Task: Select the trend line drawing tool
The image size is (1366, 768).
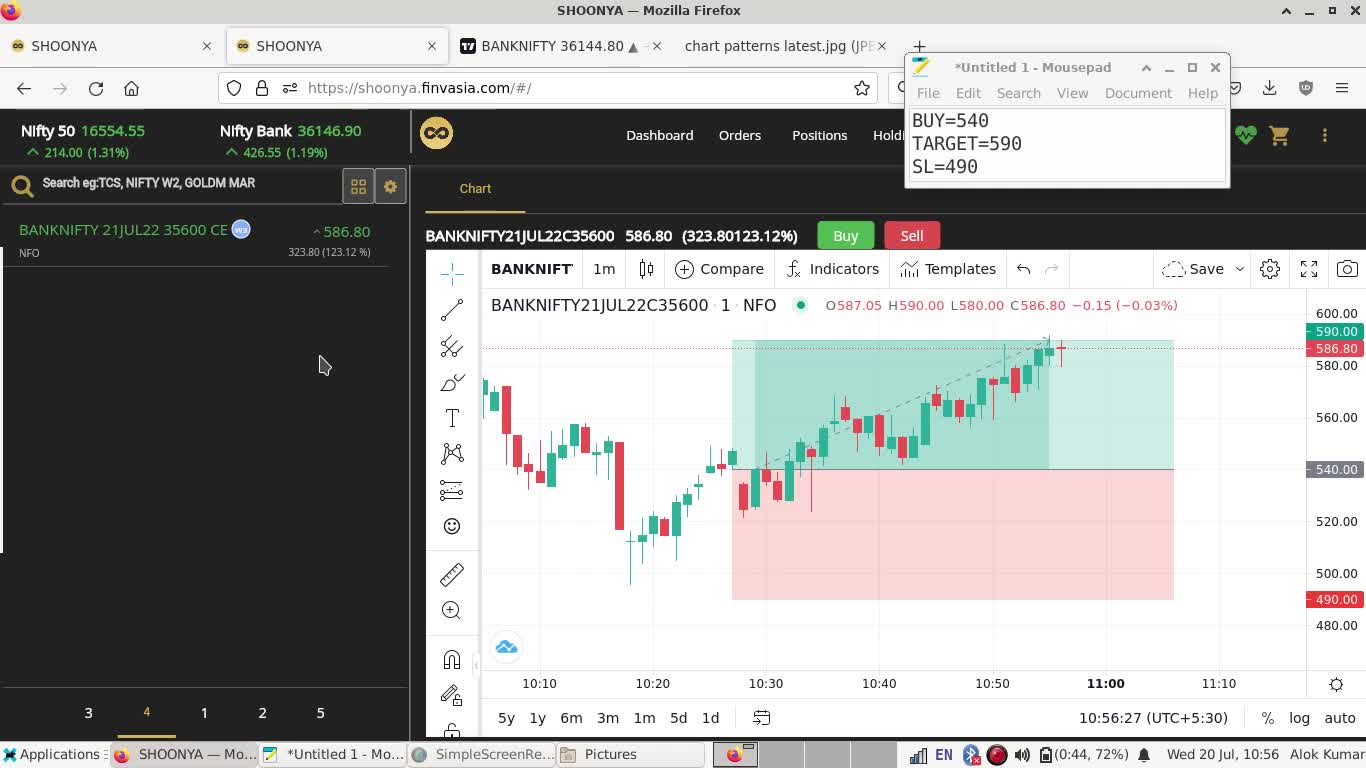Action: click(x=452, y=310)
